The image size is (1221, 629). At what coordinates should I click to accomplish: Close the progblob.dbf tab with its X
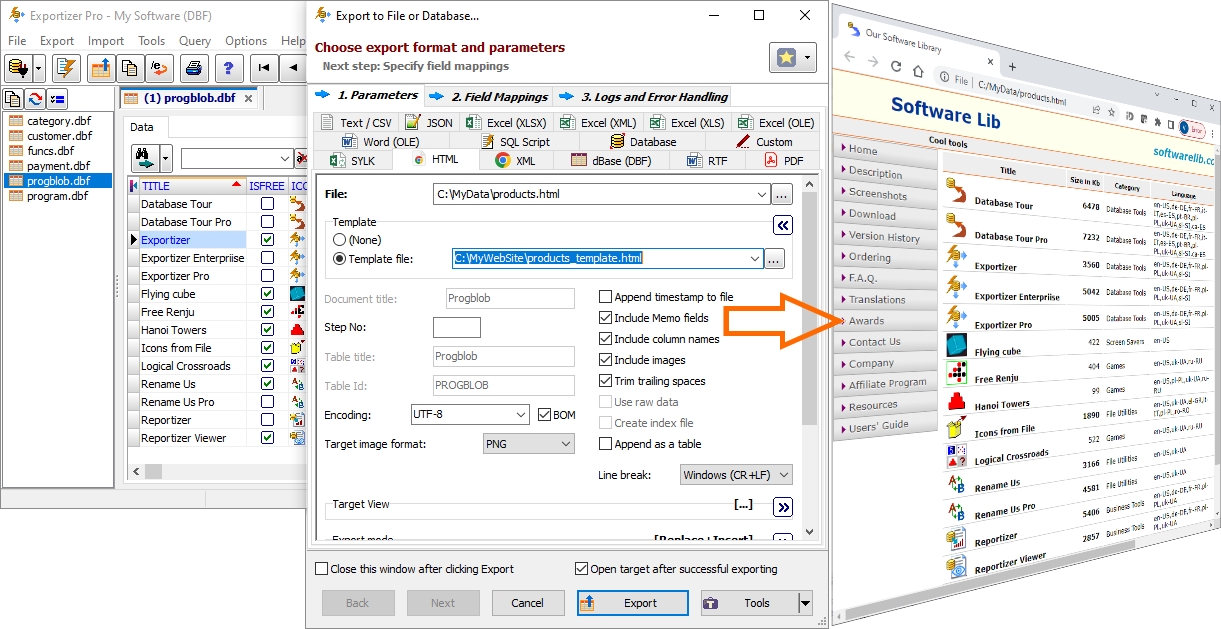click(x=248, y=98)
